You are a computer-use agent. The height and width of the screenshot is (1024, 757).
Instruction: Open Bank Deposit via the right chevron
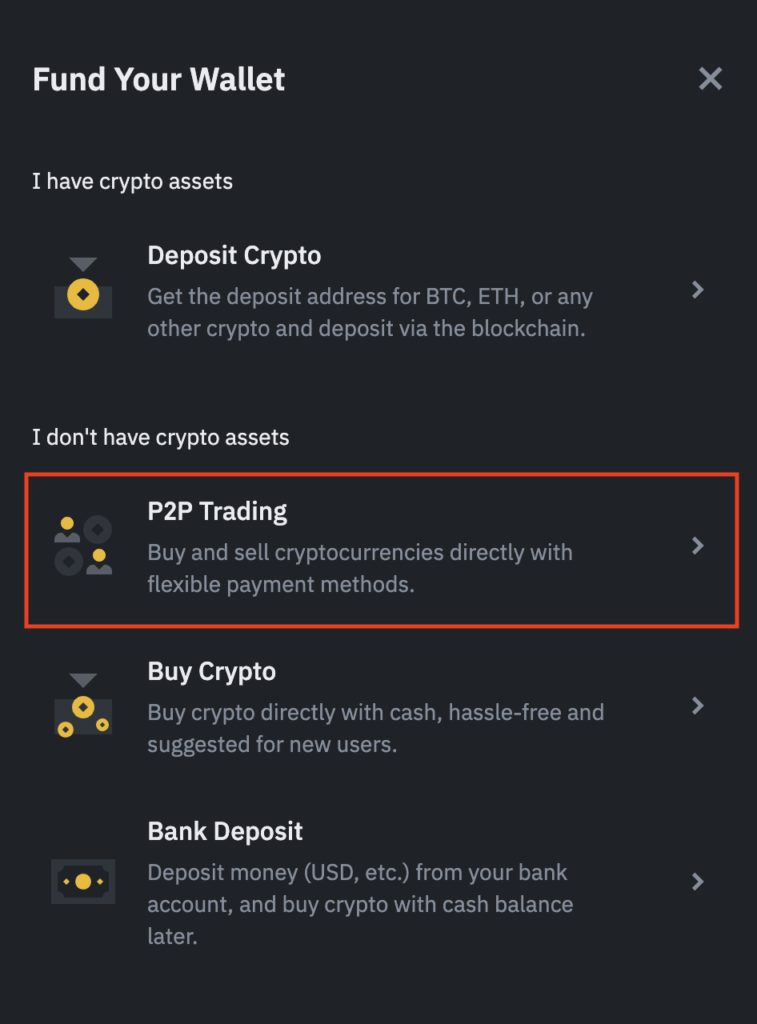coord(699,881)
